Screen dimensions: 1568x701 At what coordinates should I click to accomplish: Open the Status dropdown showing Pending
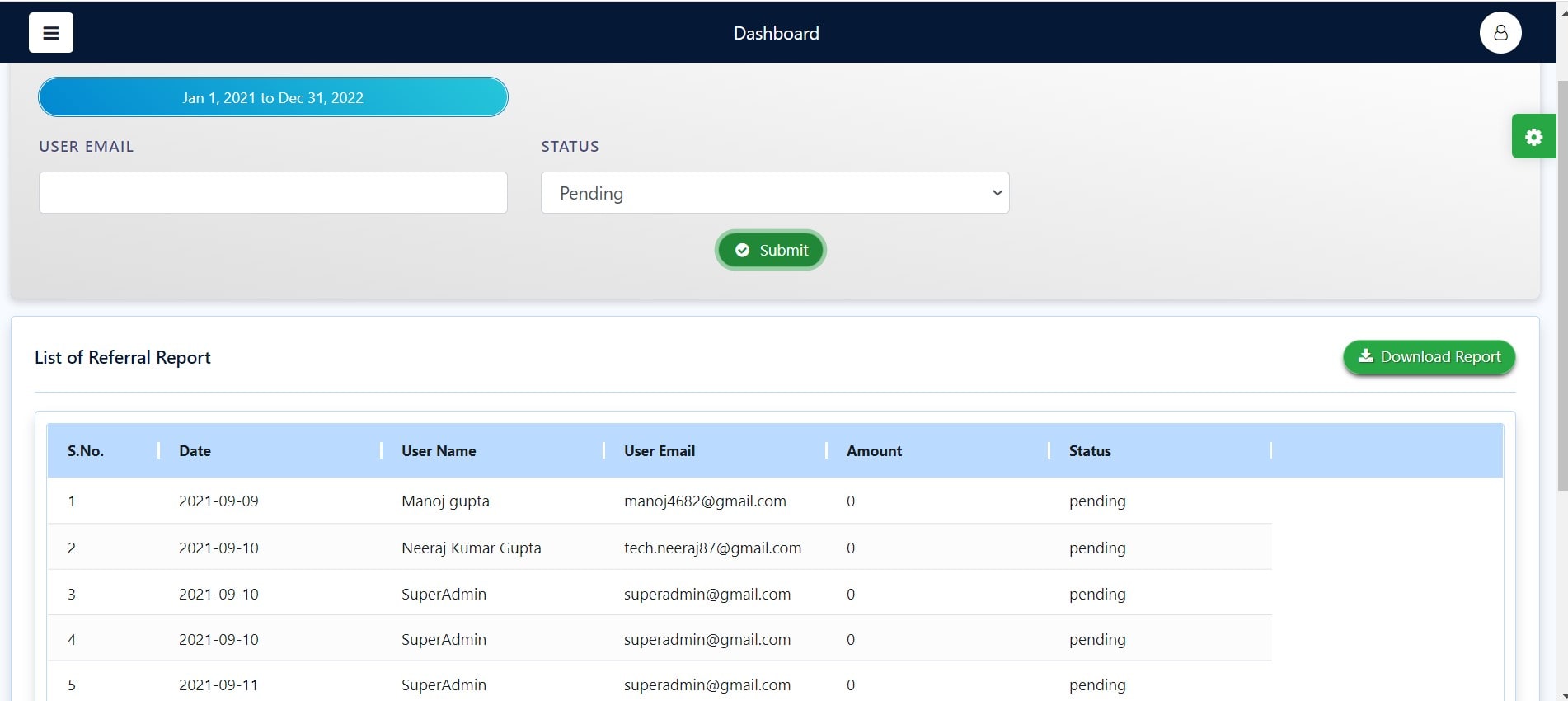[775, 192]
